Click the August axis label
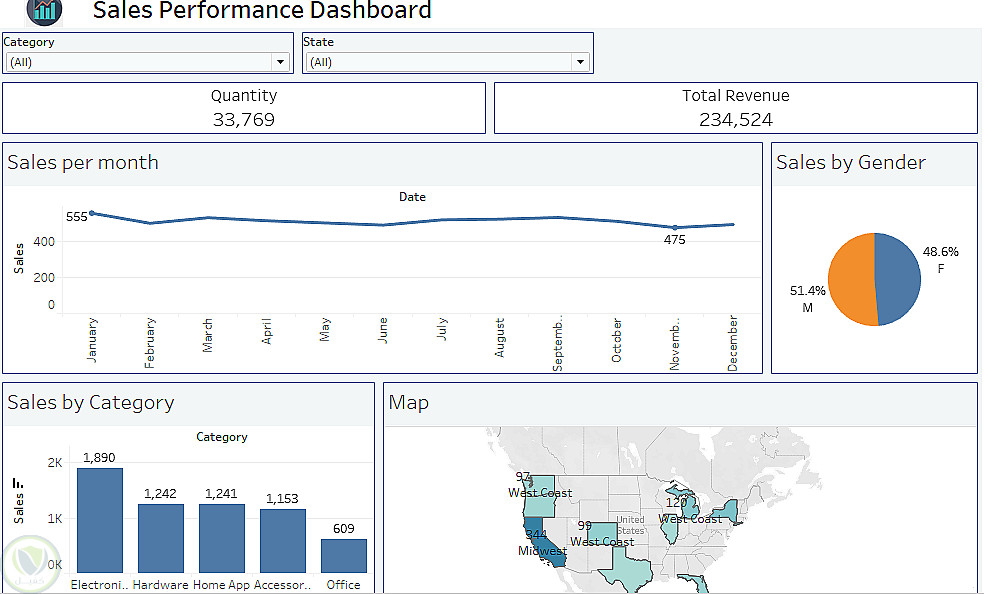This screenshot has width=984, height=594. click(500, 337)
